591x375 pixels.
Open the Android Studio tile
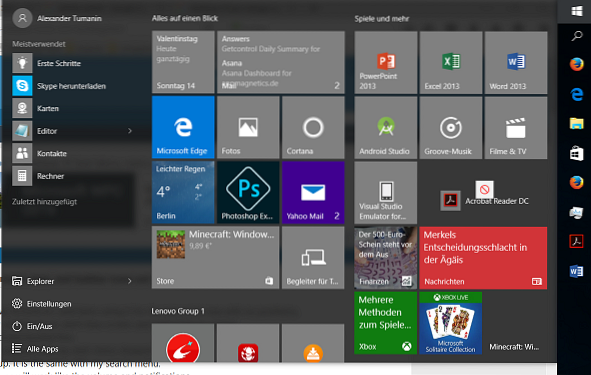pos(386,128)
